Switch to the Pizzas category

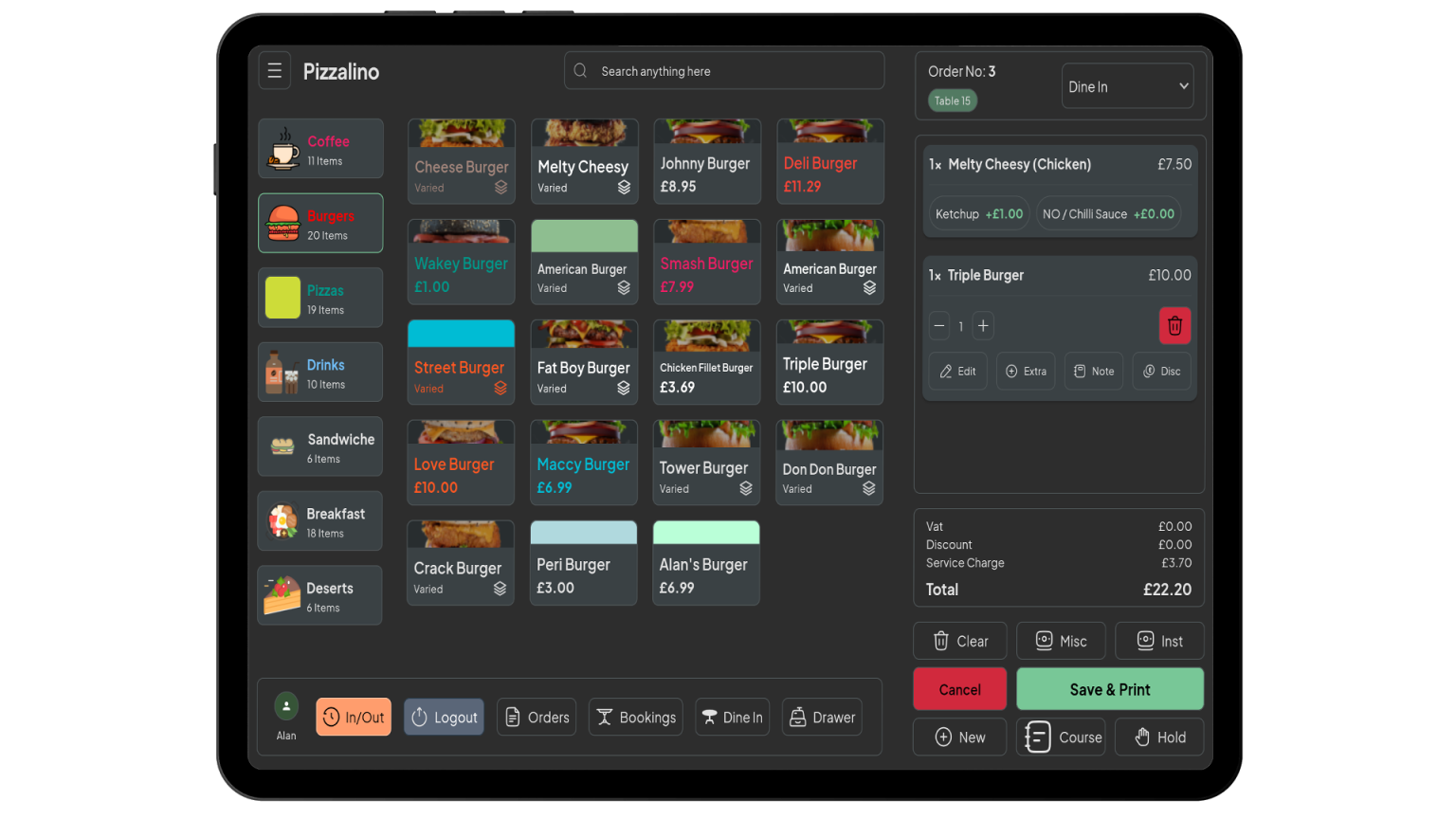pos(320,297)
